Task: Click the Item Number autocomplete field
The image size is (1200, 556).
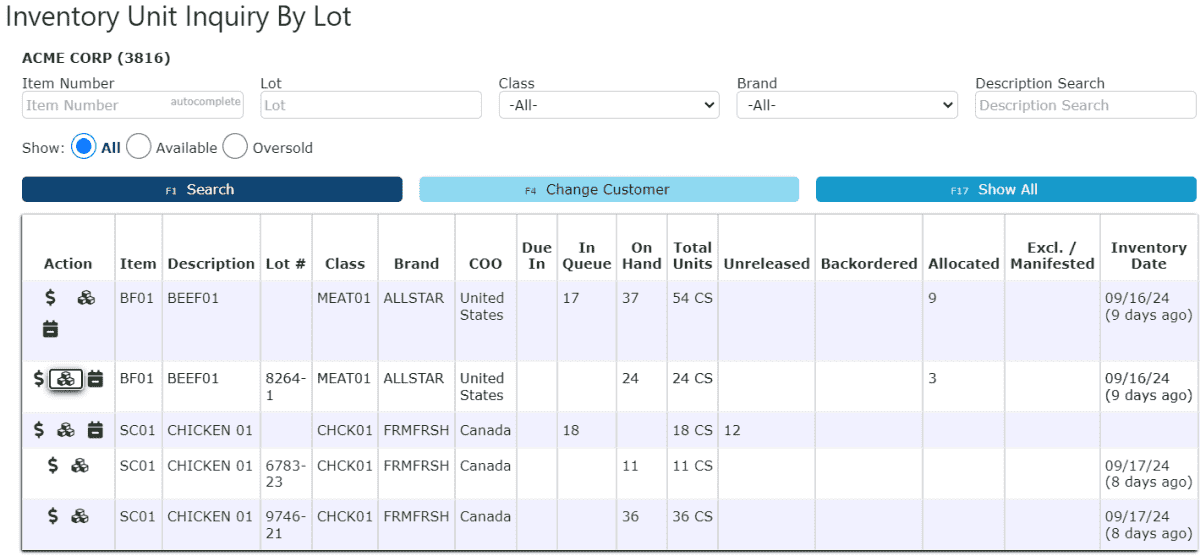Action: [x=133, y=105]
